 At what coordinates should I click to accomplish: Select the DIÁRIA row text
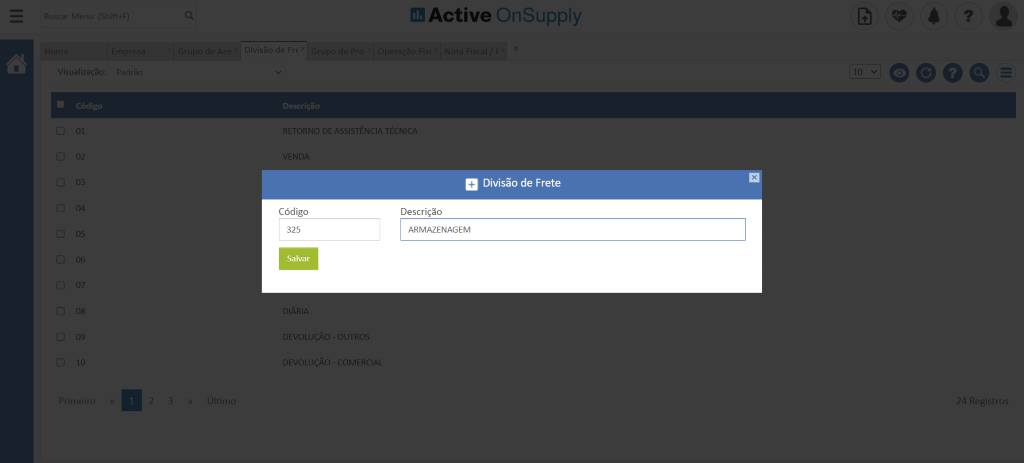click(295, 311)
